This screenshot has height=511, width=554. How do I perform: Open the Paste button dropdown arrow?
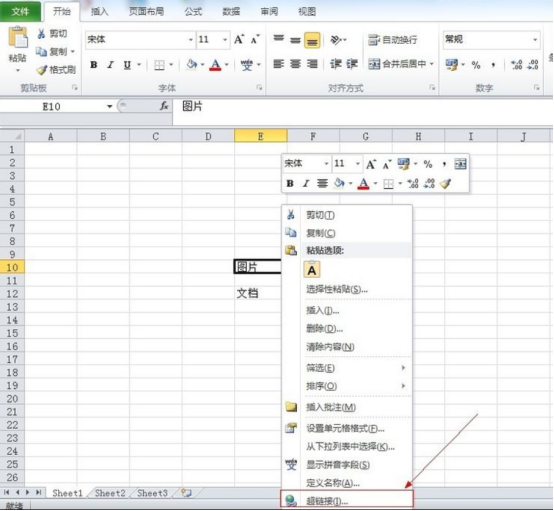[x=18, y=70]
